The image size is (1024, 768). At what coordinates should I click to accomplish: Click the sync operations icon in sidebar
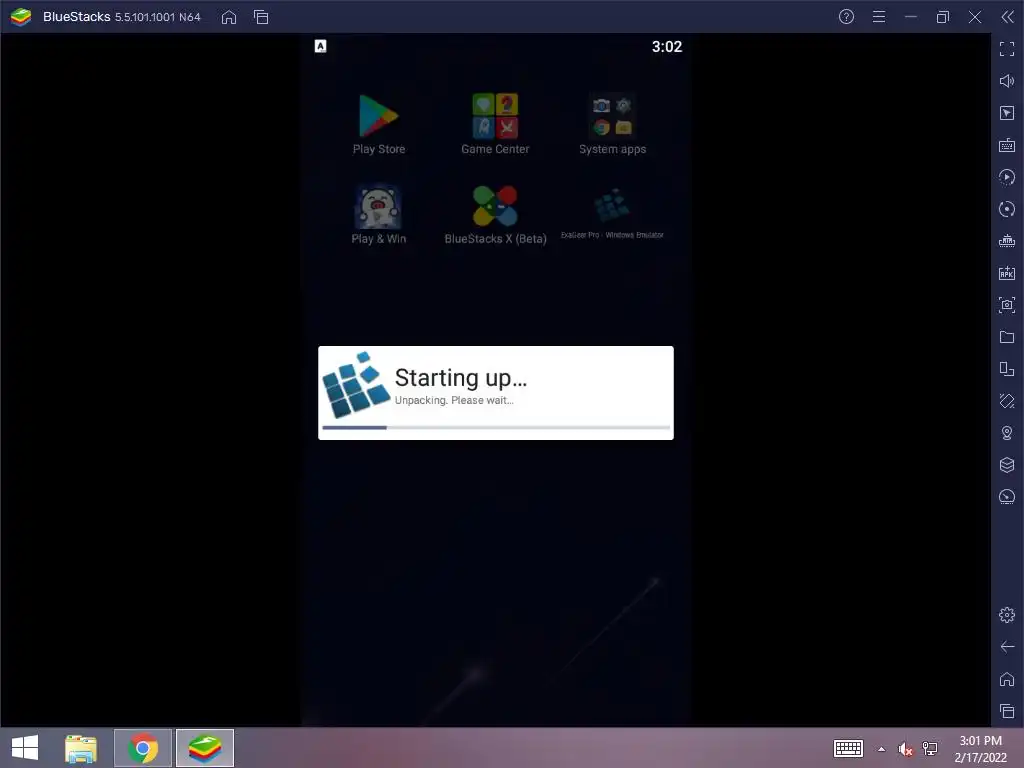(x=1007, y=209)
